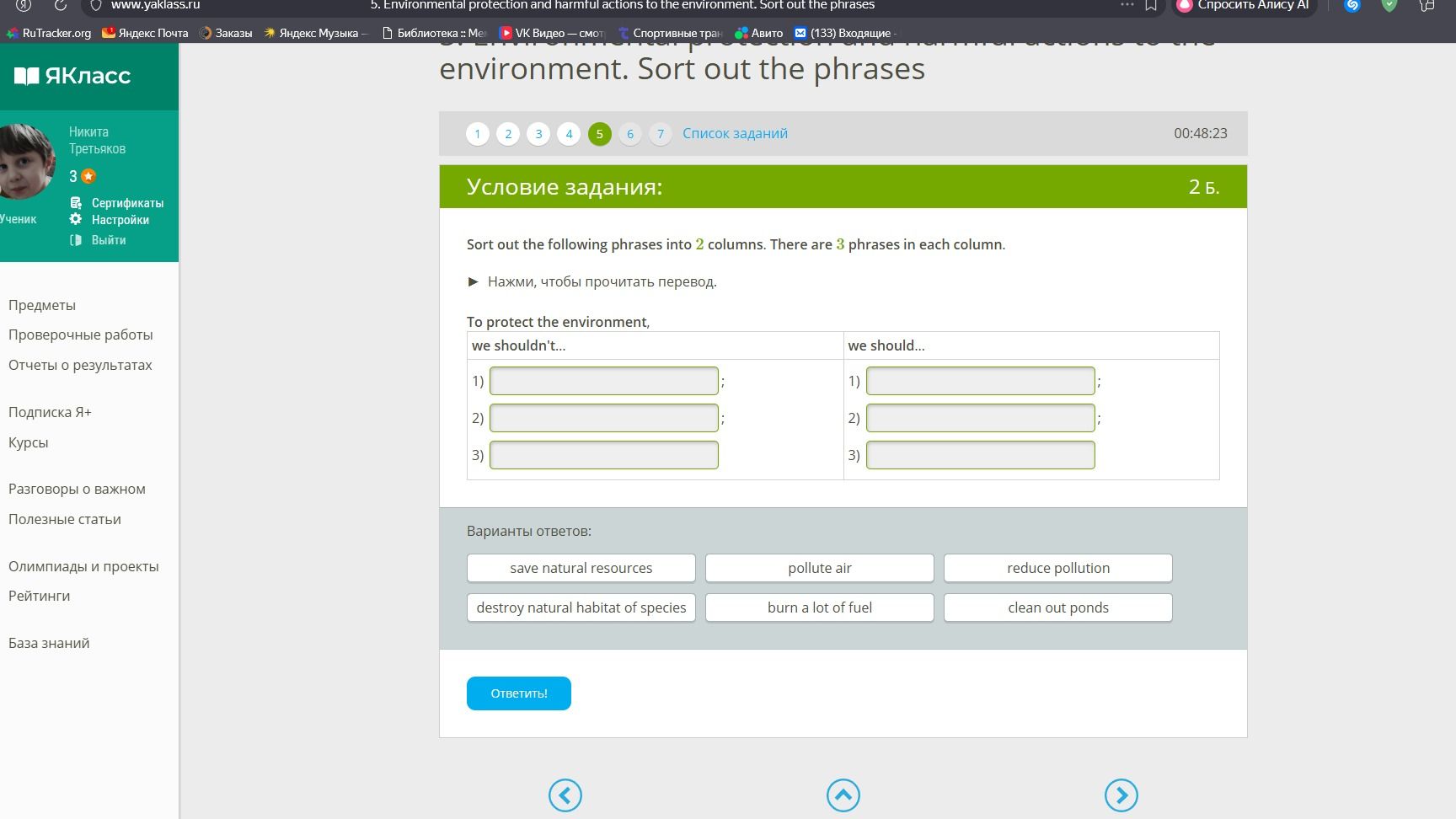Viewport: 1456px width, 819px height.
Task: Select 'pollute air' answer option
Action: pos(820,568)
